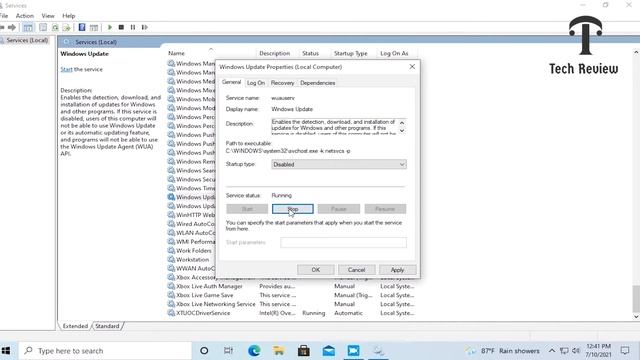Viewport: 640px width, 360px height.
Task: Click the Stop button in Service status
Action: [293, 209]
